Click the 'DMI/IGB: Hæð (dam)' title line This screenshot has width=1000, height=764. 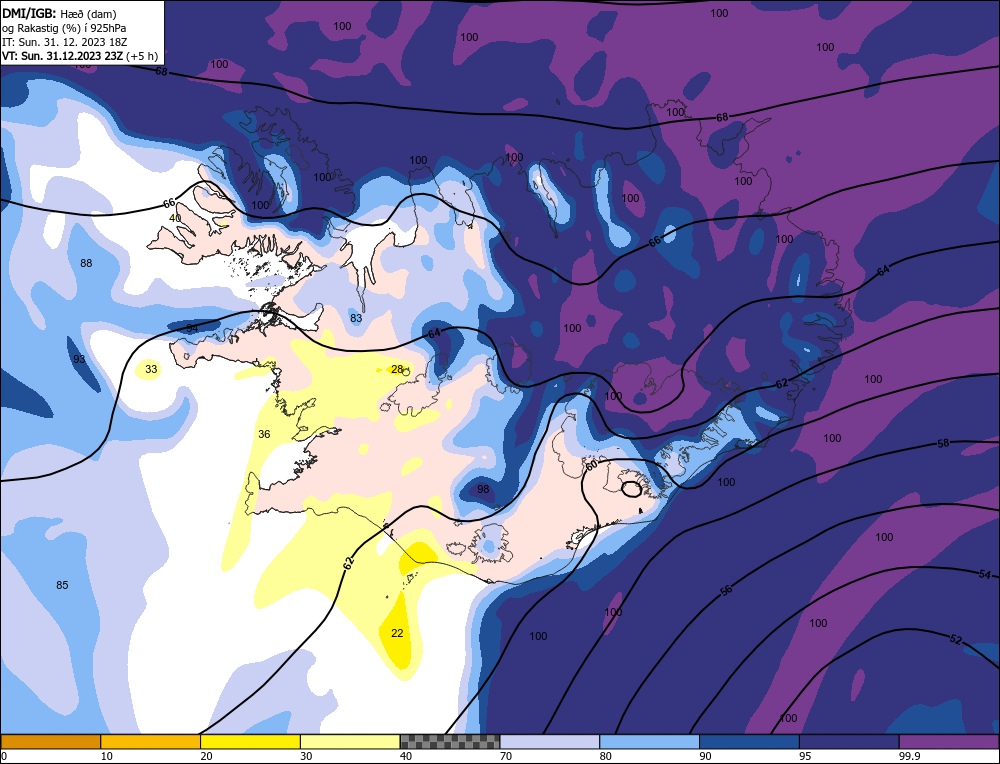click(x=59, y=13)
